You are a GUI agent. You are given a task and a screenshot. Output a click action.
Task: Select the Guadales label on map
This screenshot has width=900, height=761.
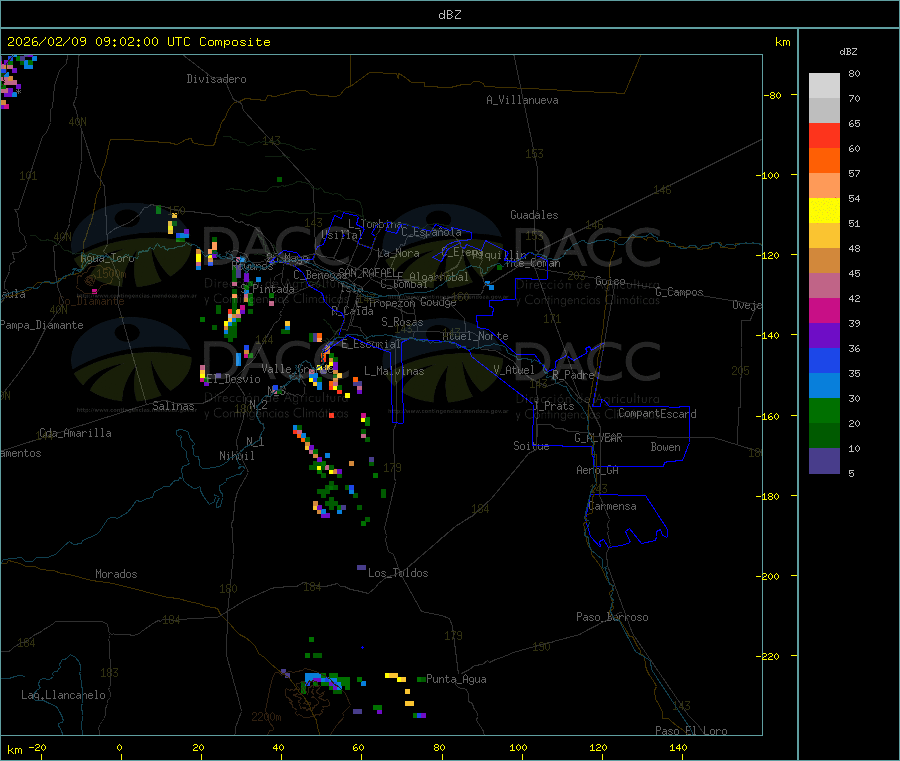point(534,215)
